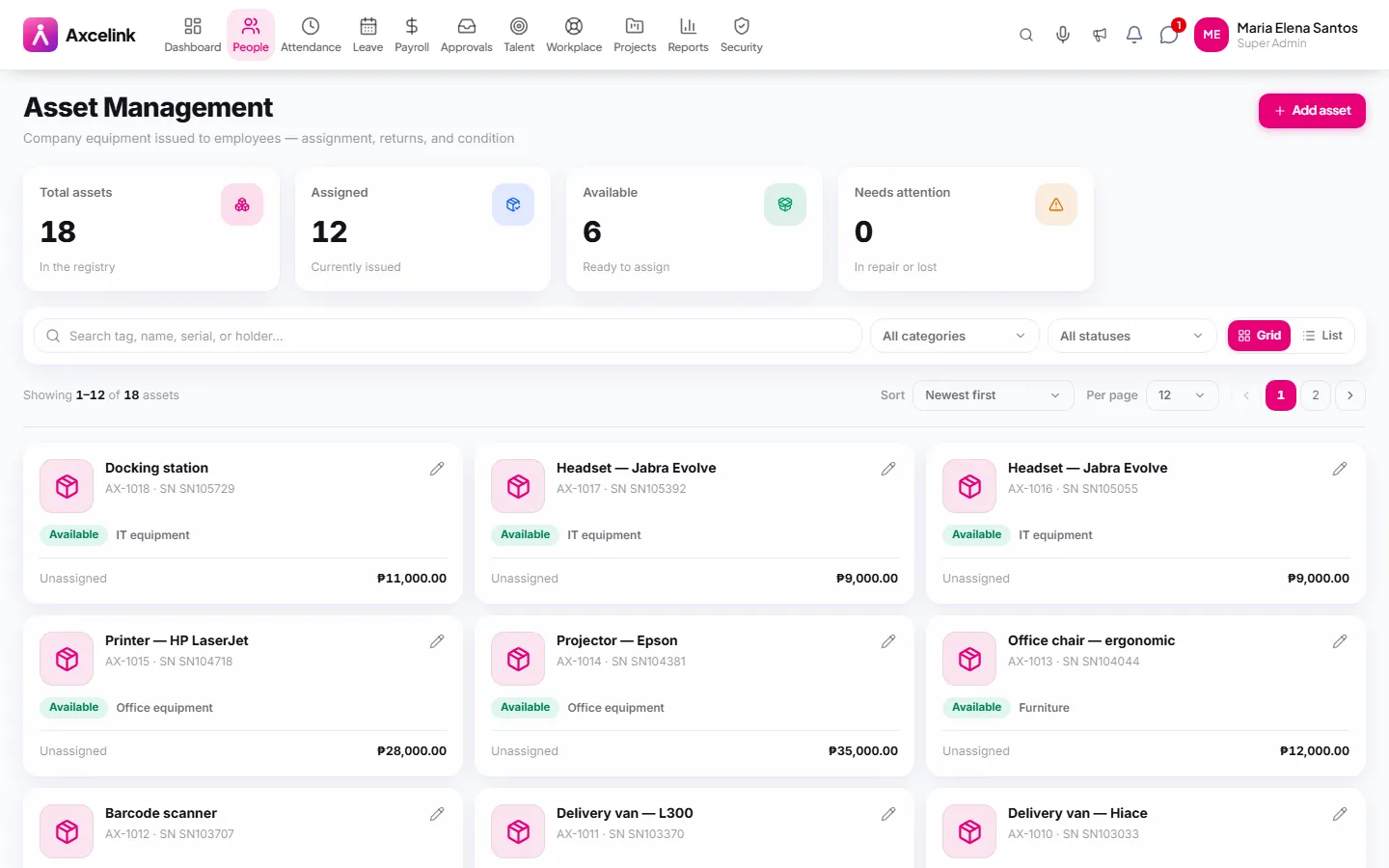
Task: Open the Security section
Action: tap(742, 35)
